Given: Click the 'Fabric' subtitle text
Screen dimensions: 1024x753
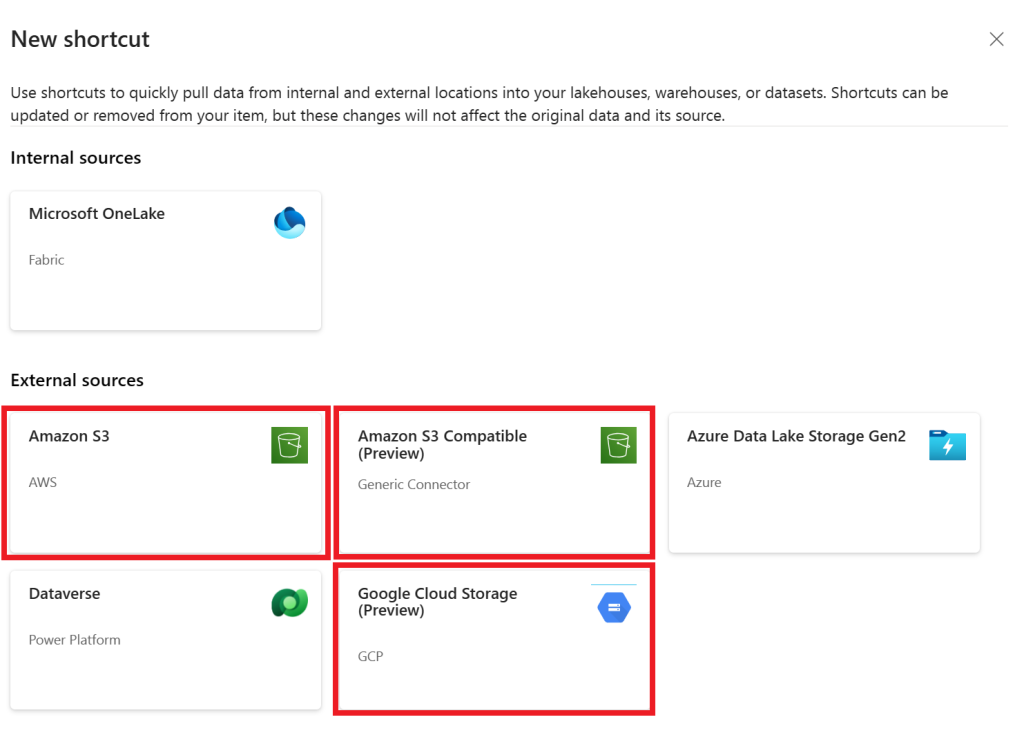Looking at the screenshot, I should 46,260.
